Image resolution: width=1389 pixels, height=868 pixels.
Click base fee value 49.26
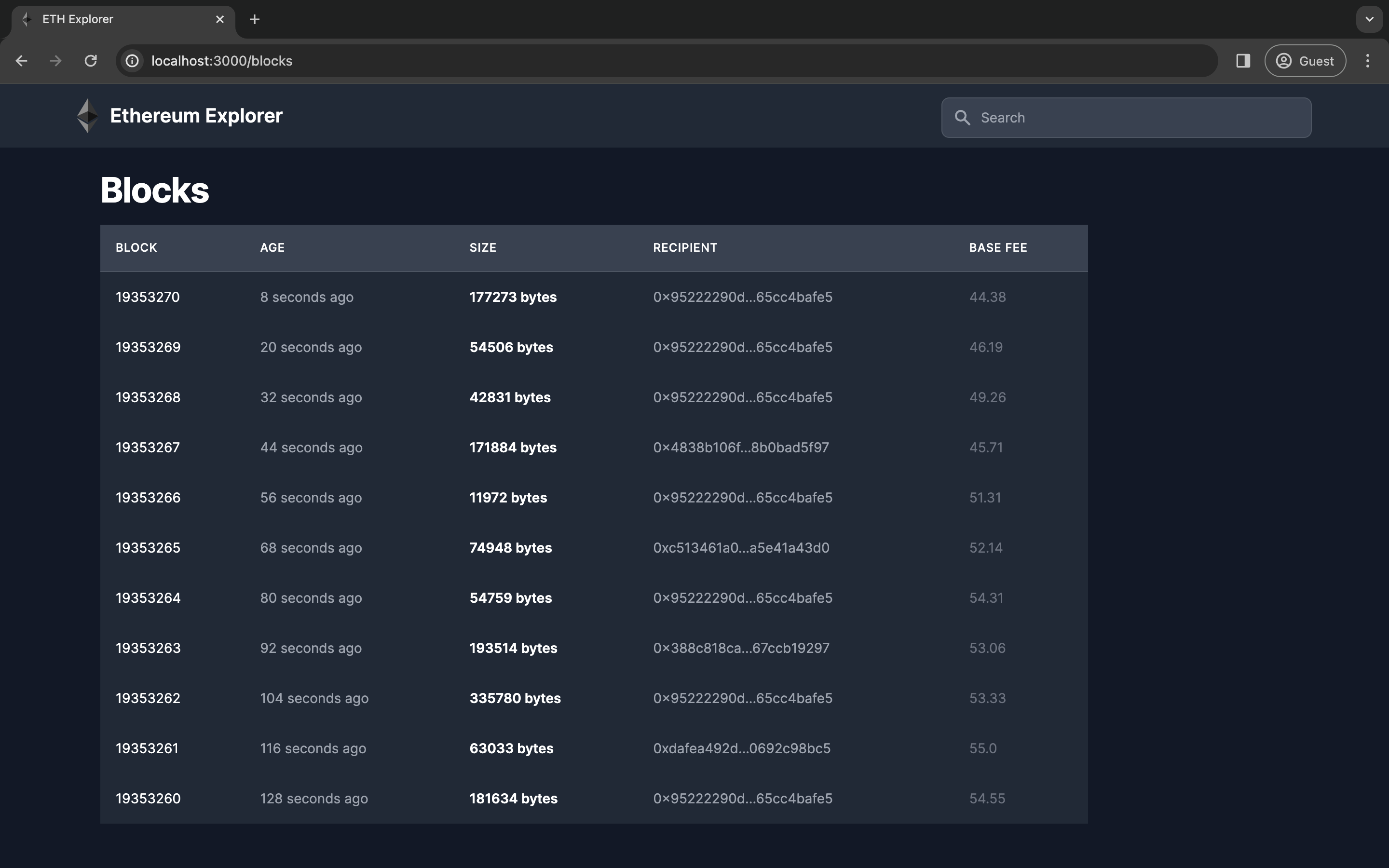[987, 397]
